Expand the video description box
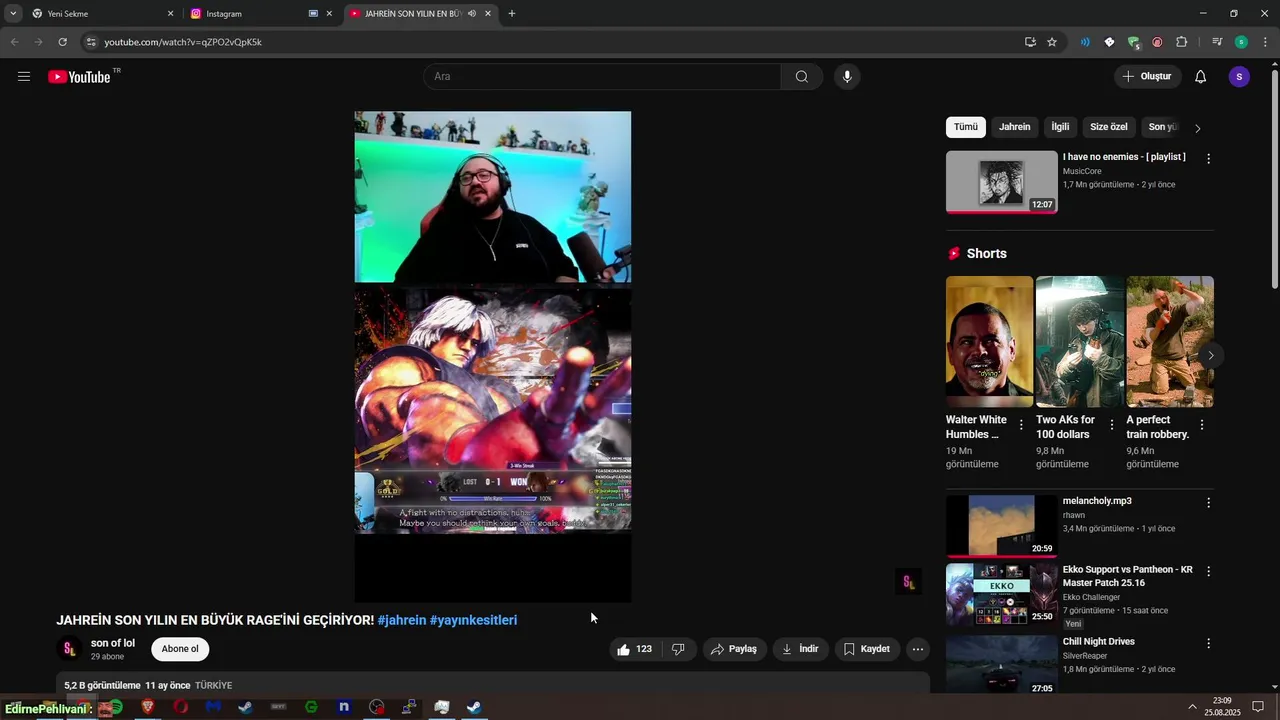 493,685
